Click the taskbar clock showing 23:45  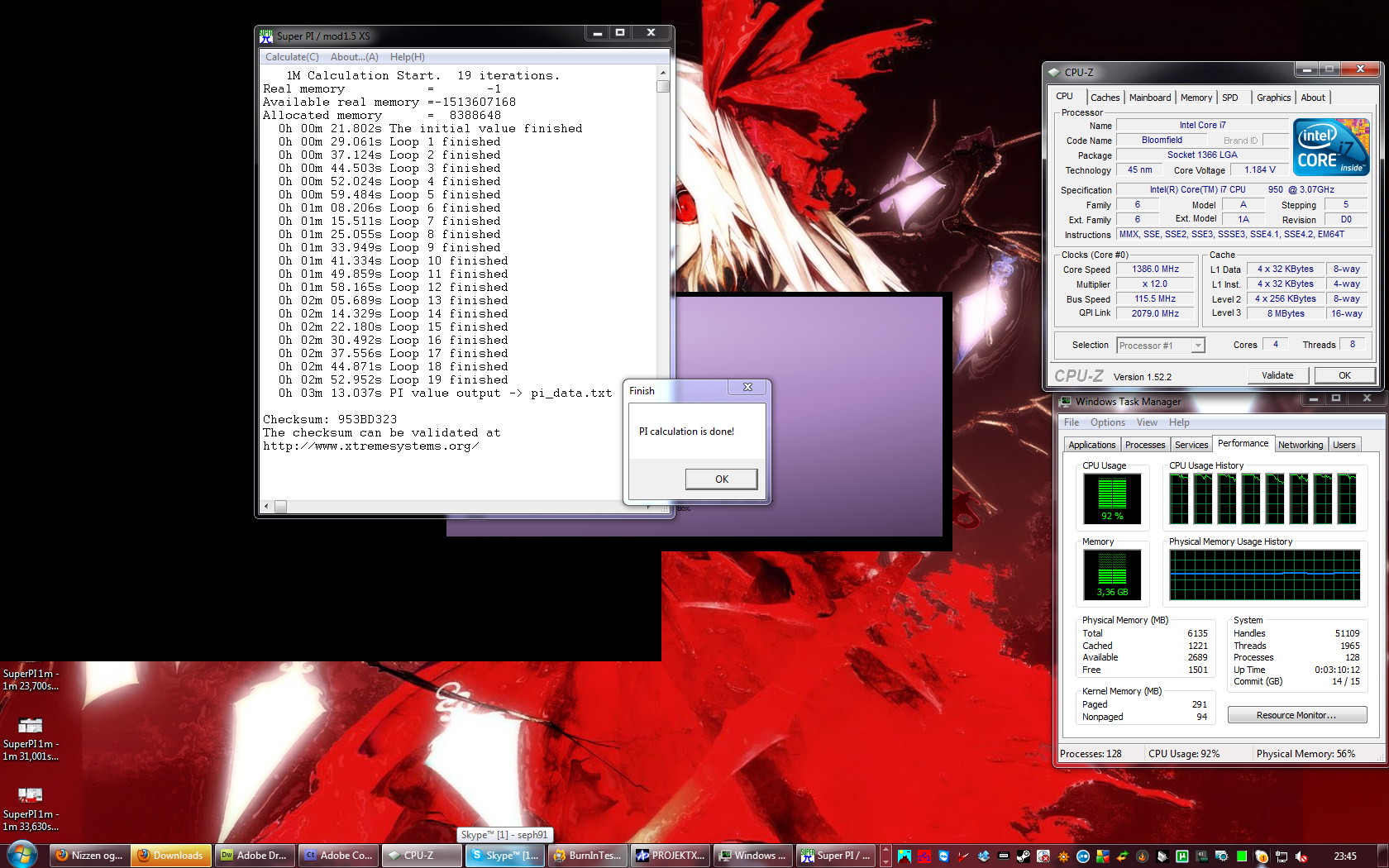click(1345, 856)
